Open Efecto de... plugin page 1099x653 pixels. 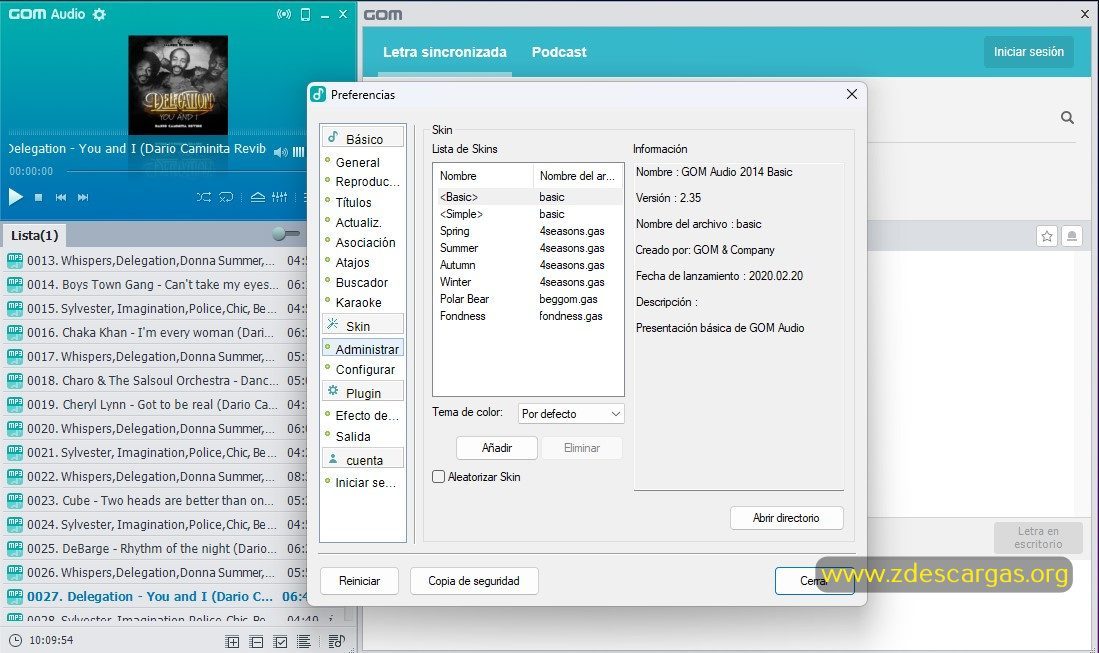[367, 415]
